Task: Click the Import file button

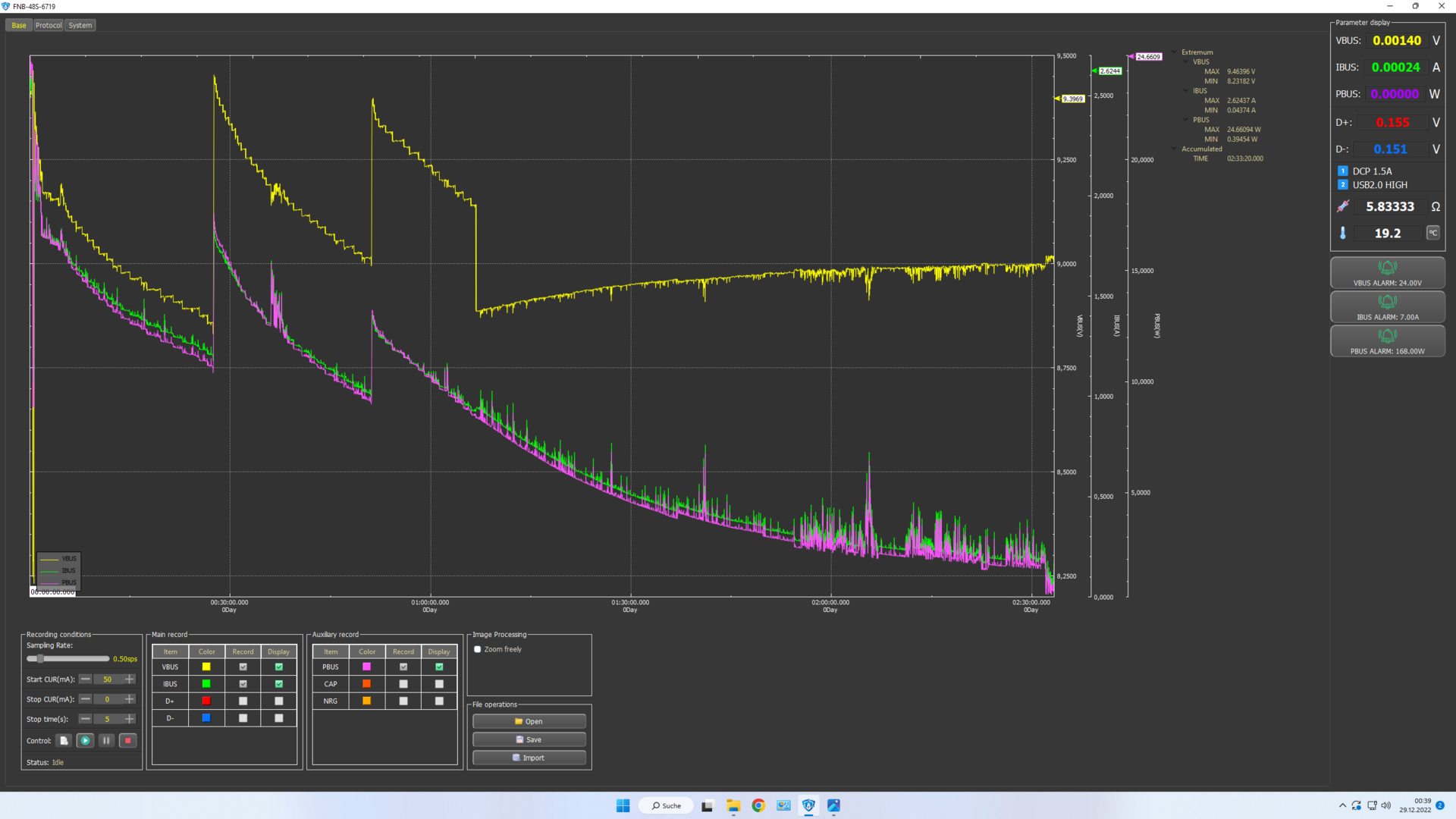Action: (x=529, y=758)
